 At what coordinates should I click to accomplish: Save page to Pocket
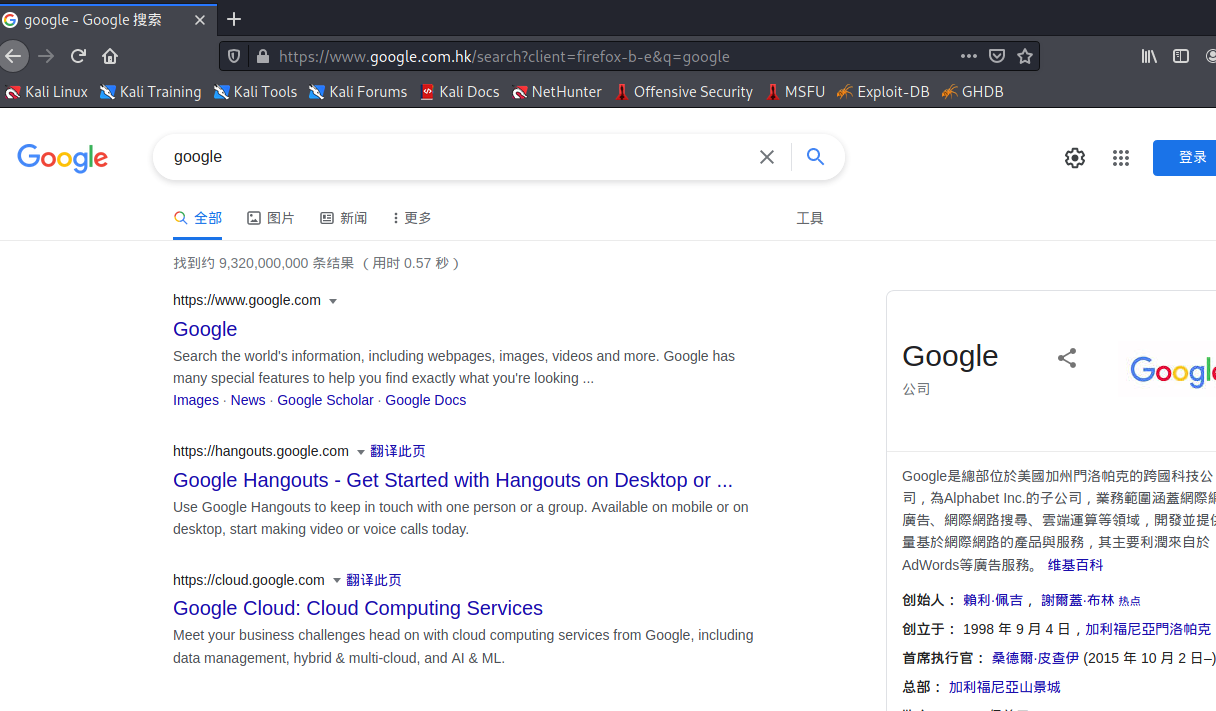click(x=997, y=56)
